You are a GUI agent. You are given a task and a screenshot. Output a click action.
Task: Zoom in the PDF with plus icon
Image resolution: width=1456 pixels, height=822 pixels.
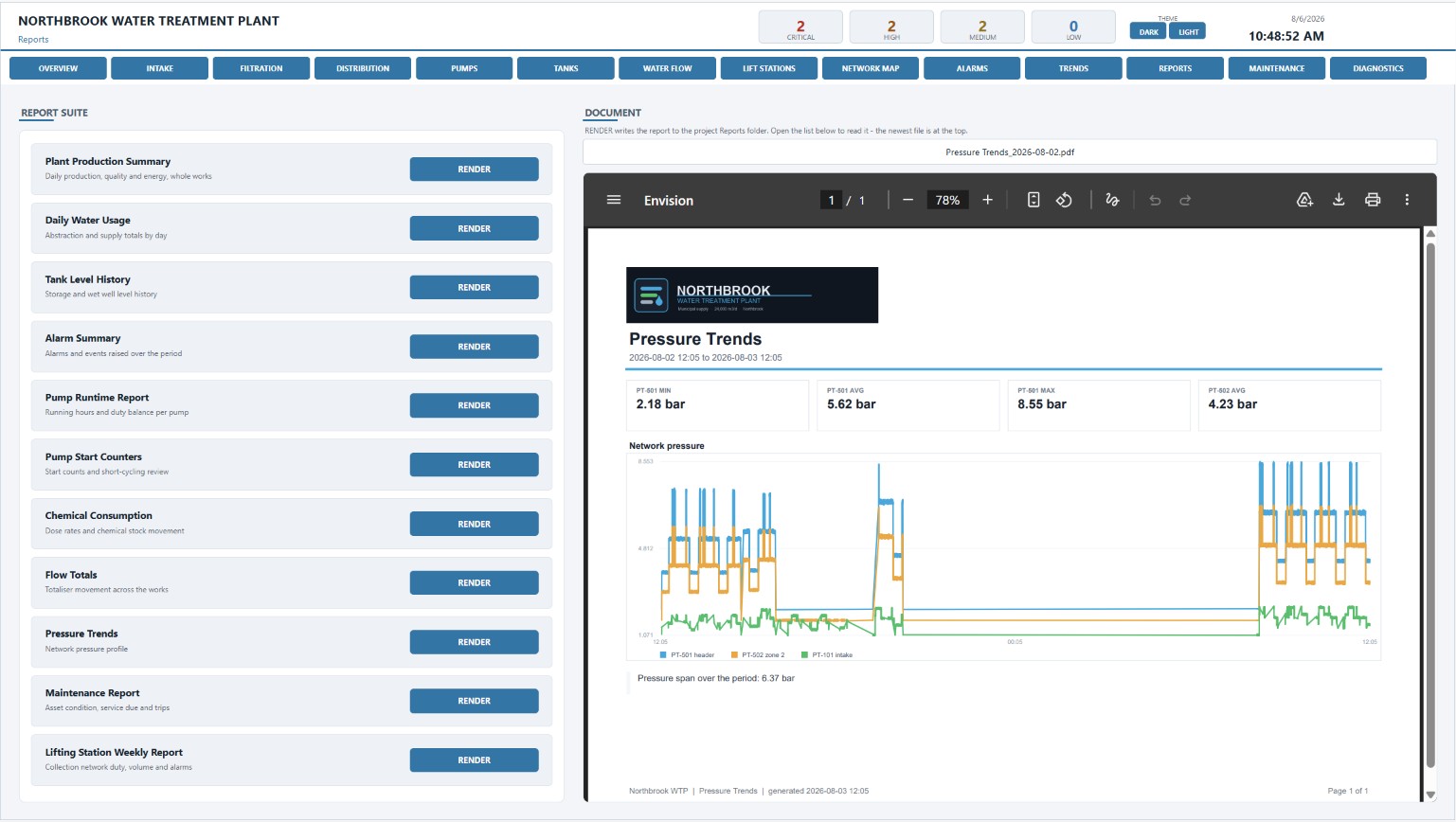(x=987, y=200)
